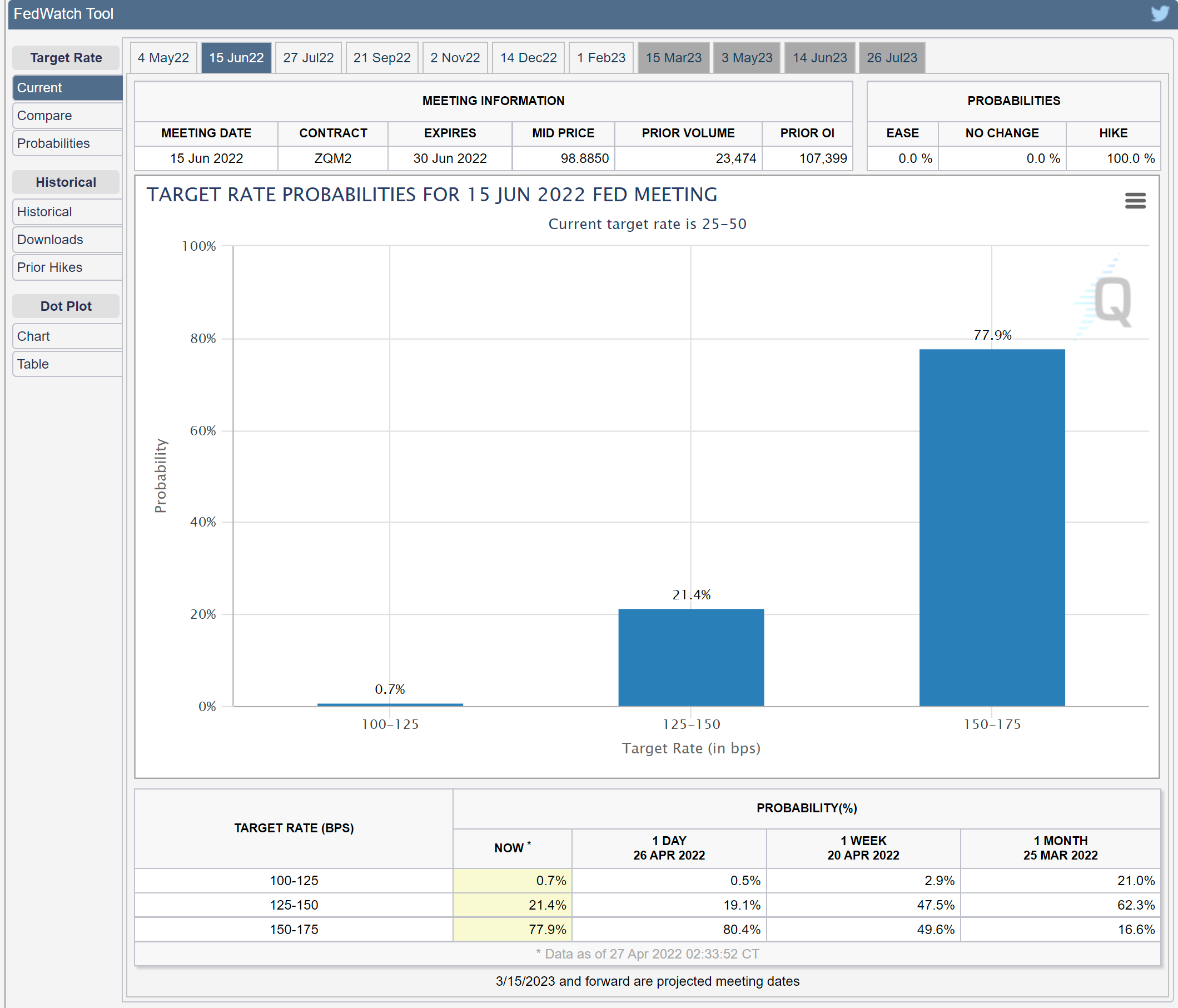This screenshot has height=1008, width=1178.
Task: Switch to the 27 Jul22 tab
Action: pyautogui.click(x=308, y=57)
